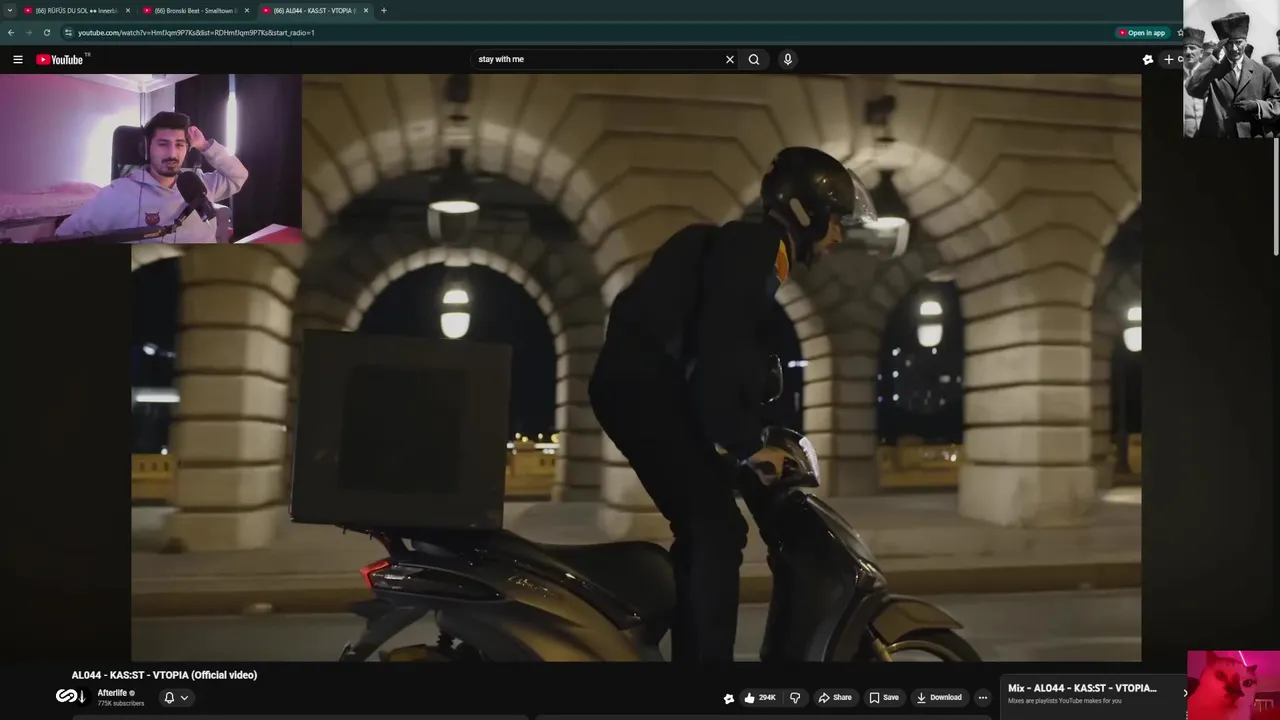Click the Mix - AL044 - KAS:ST playlist title
Screen dimensions: 1280x720
tap(1082, 688)
